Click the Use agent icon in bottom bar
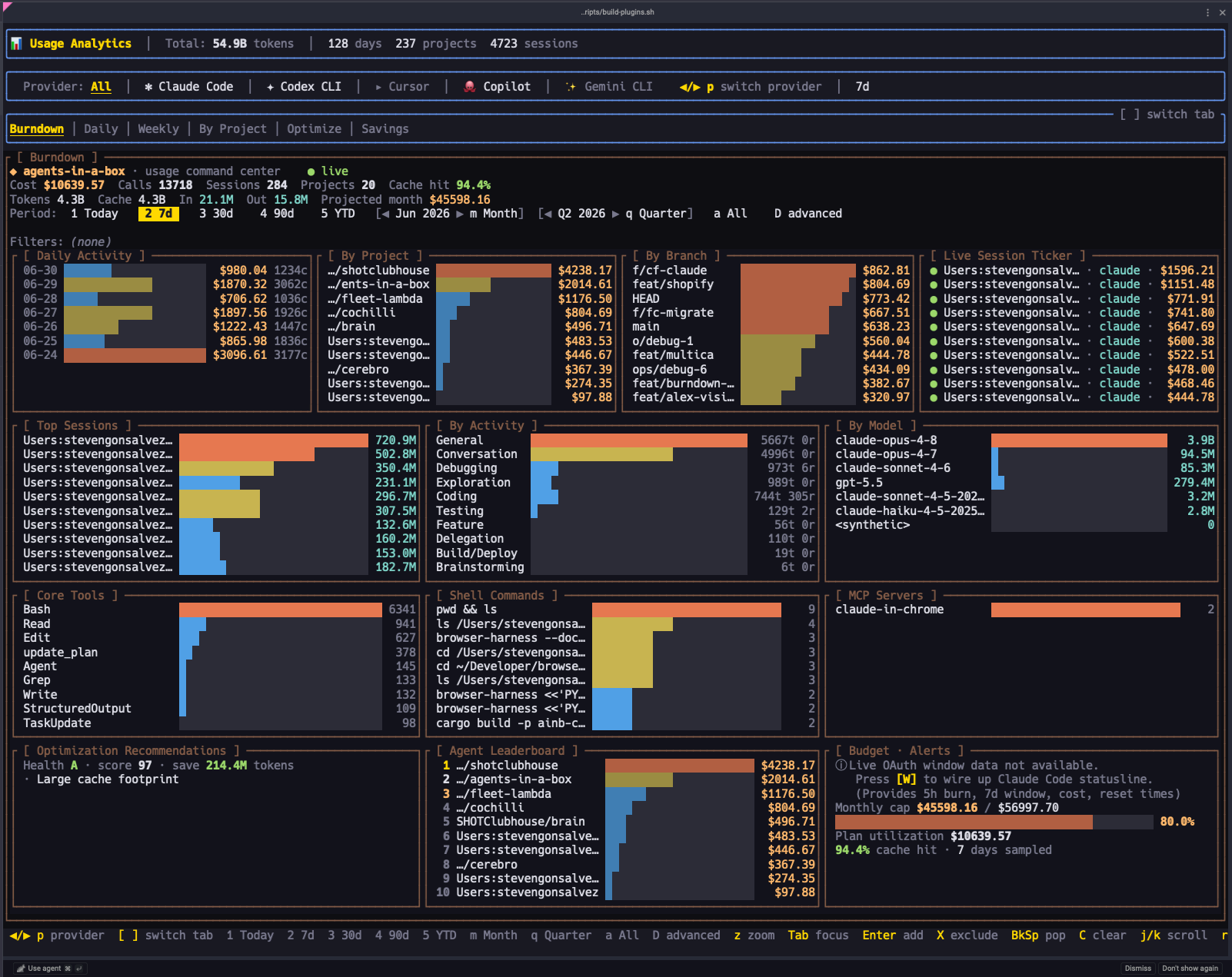This screenshot has width=1232, height=977. click(21, 969)
